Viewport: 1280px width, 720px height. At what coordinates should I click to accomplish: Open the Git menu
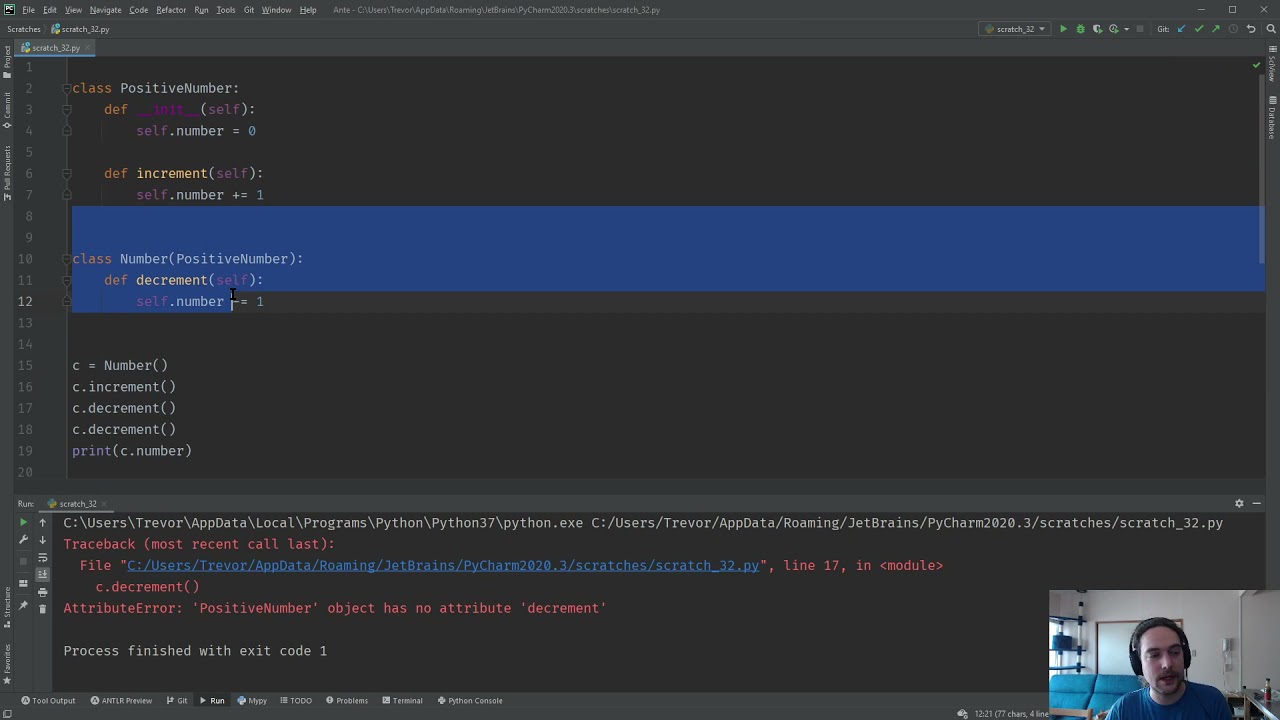pyautogui.click(x=249, y=10)
